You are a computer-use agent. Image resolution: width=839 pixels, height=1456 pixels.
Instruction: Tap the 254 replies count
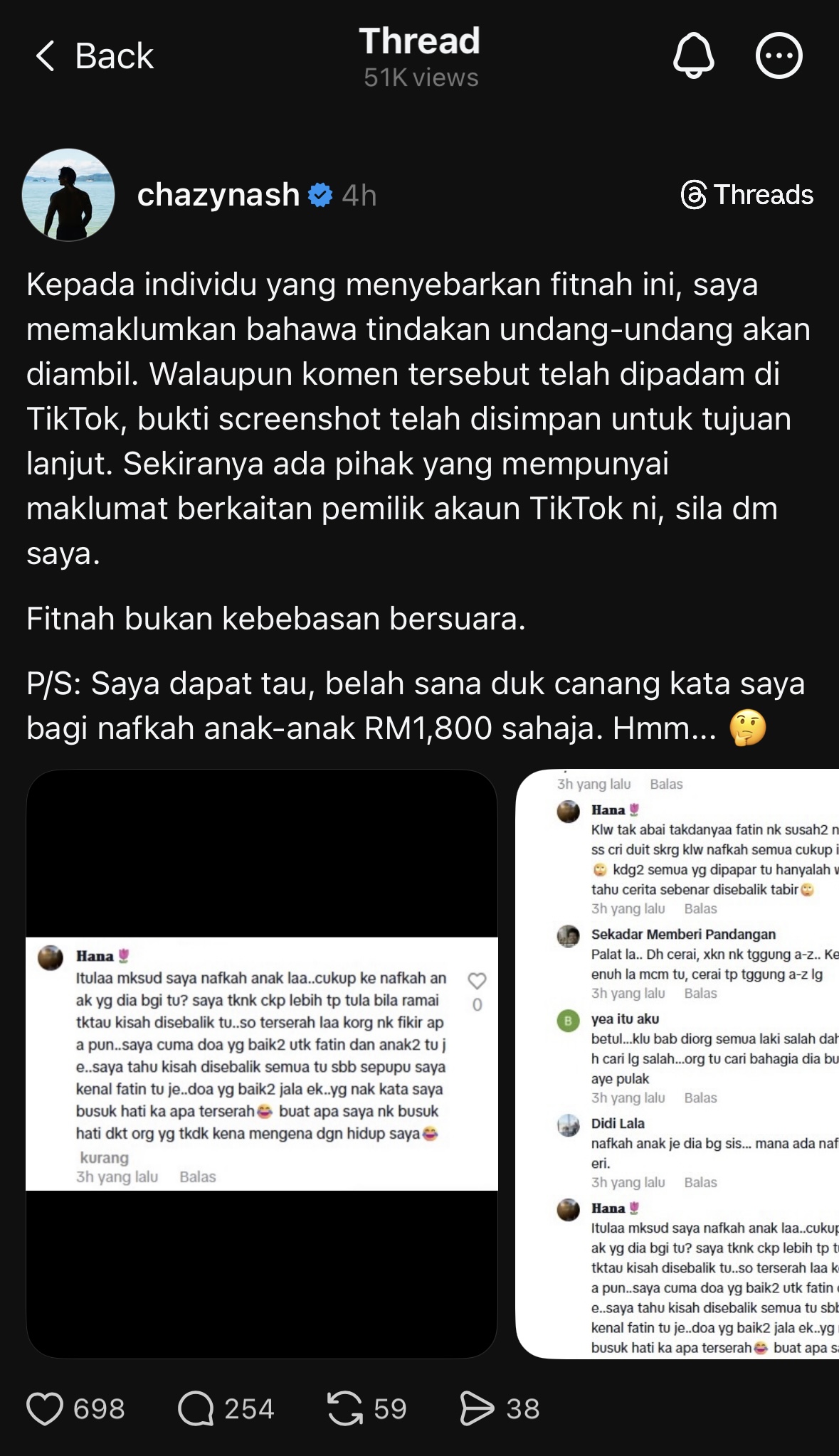pos(249,1408)
